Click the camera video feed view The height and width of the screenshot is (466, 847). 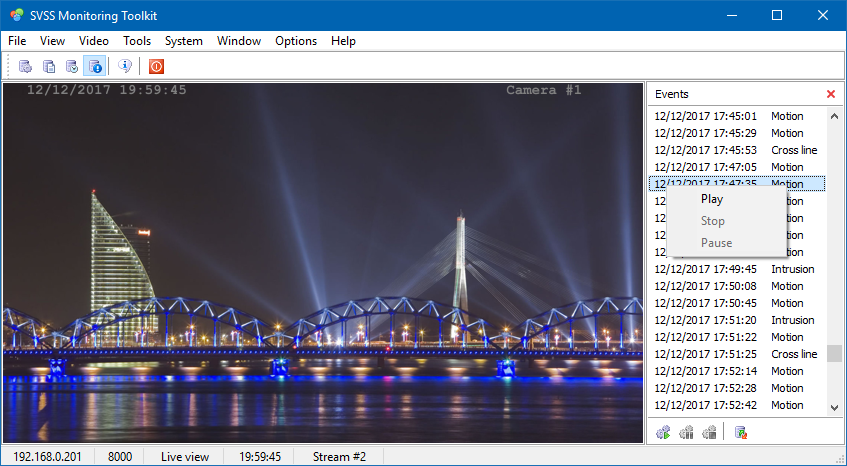322,262
